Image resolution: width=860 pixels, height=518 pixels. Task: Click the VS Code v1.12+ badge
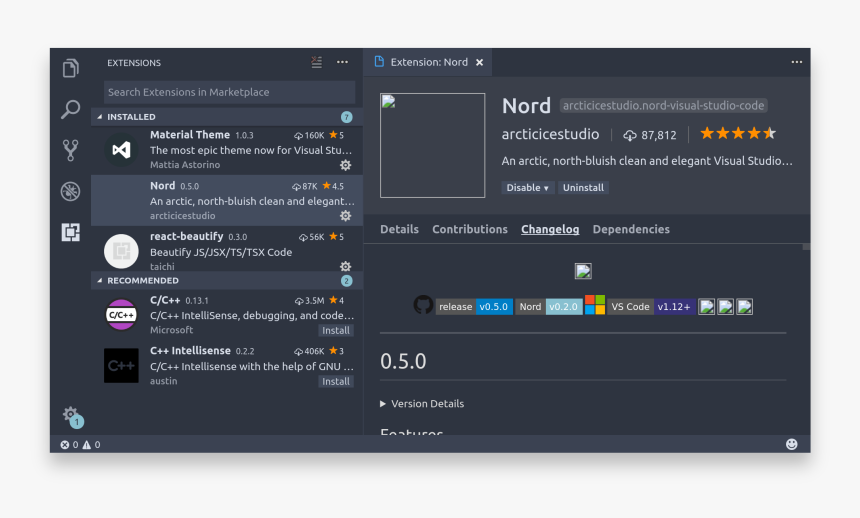(652, 307)
